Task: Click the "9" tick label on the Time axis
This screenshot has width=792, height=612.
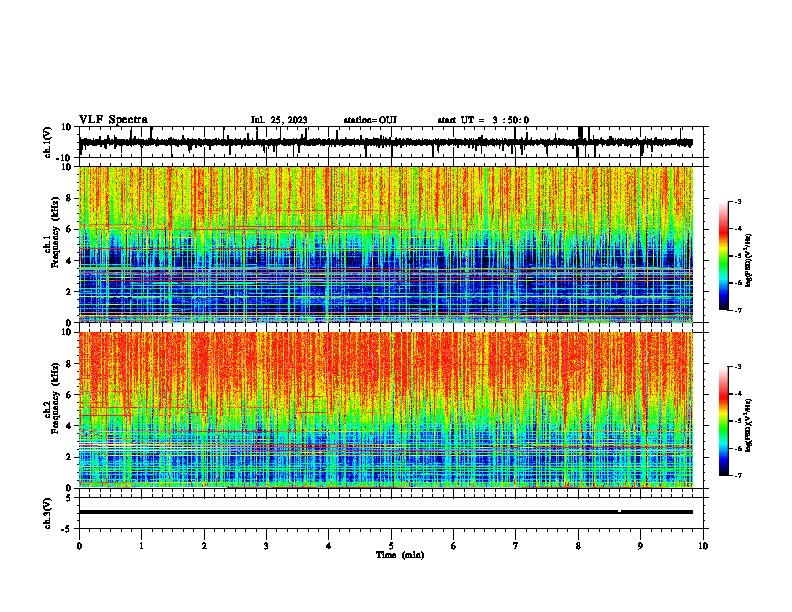Action: 640,546
